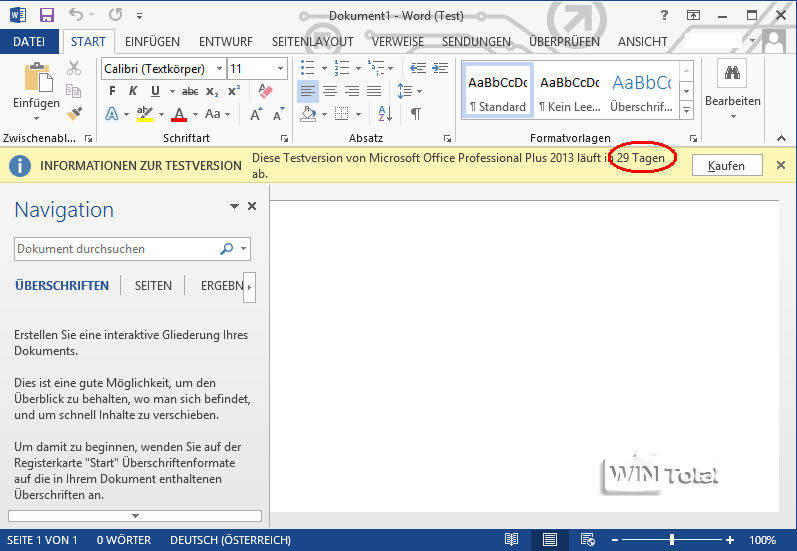The height and width of the screenshot is (551, 797).
Task: Click DEUTSCH (ÖSTERREICH) language in status bar
Action: pyautogui.click(x=230, y=540)
